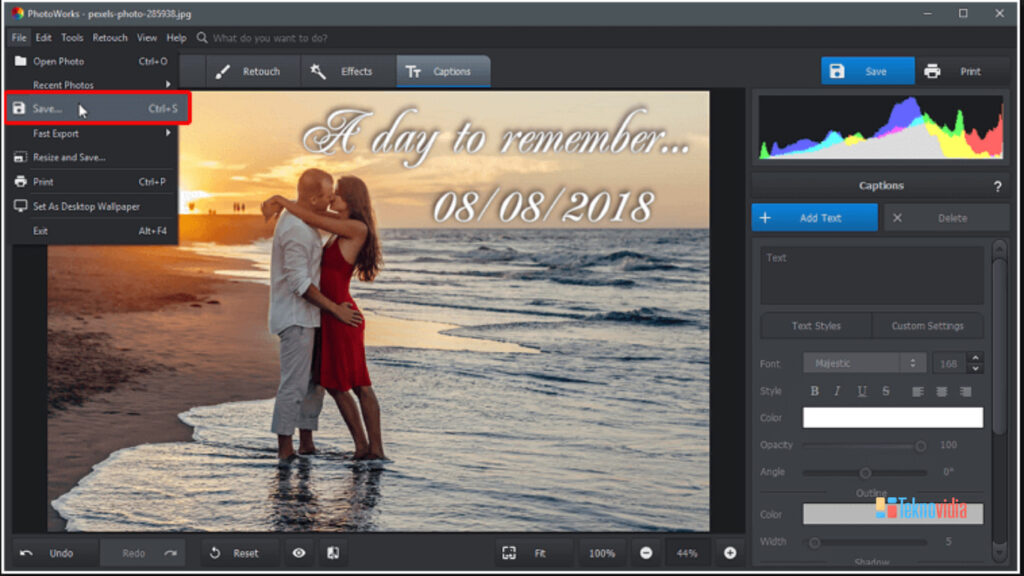The width and height of the screenshot is (1024, 576).
Task: Click the before/after comparison icon
Action: click(x=333, y=552)
